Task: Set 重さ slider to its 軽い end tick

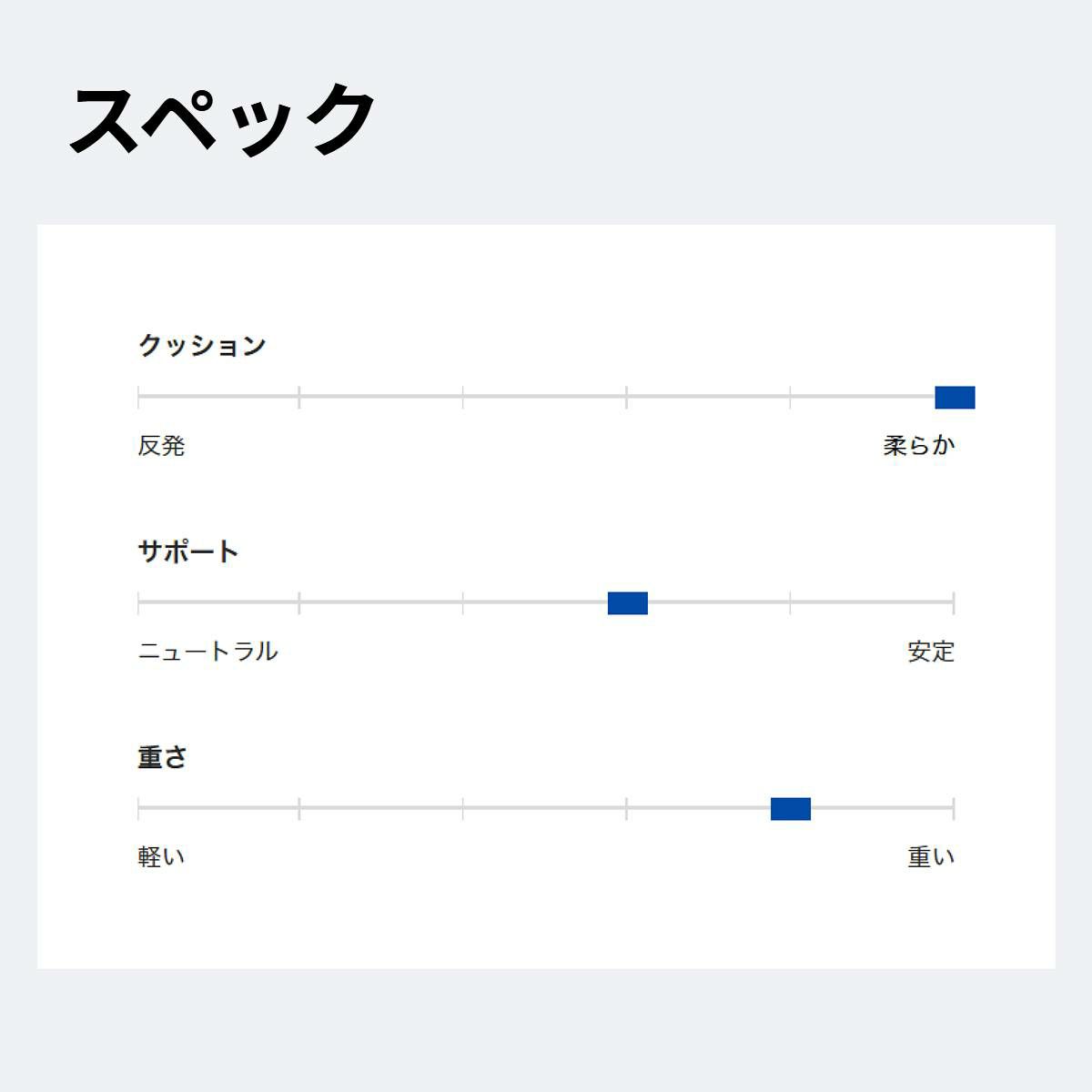Action: tap(138, 809)
